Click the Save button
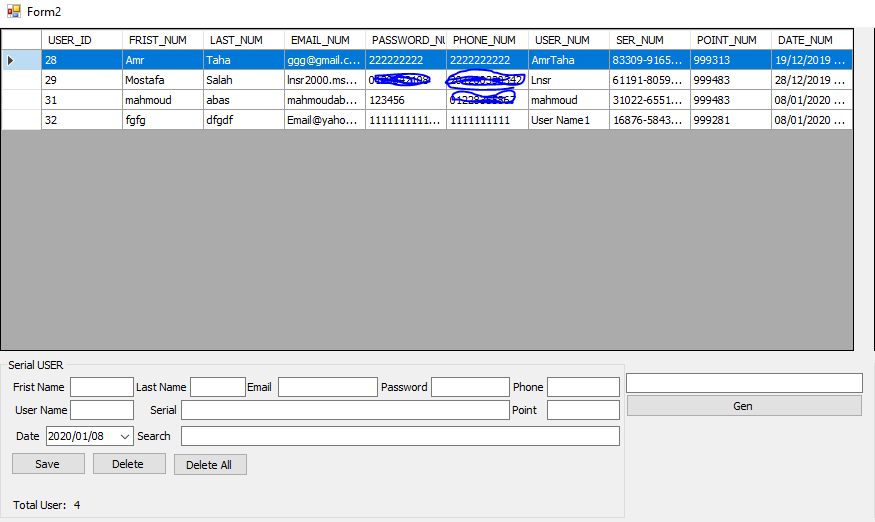 47,464
